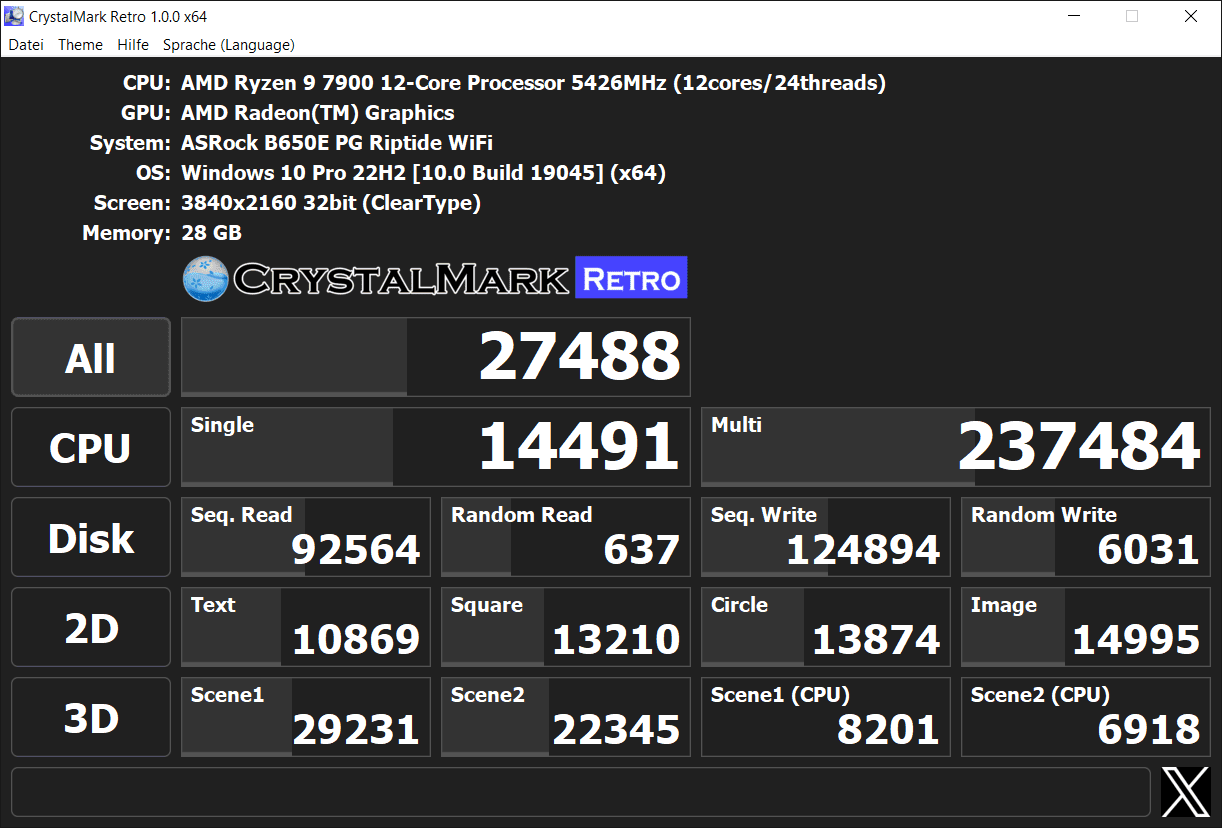
Task: Click the CPU Single score 14491
Action: [436, 447]
